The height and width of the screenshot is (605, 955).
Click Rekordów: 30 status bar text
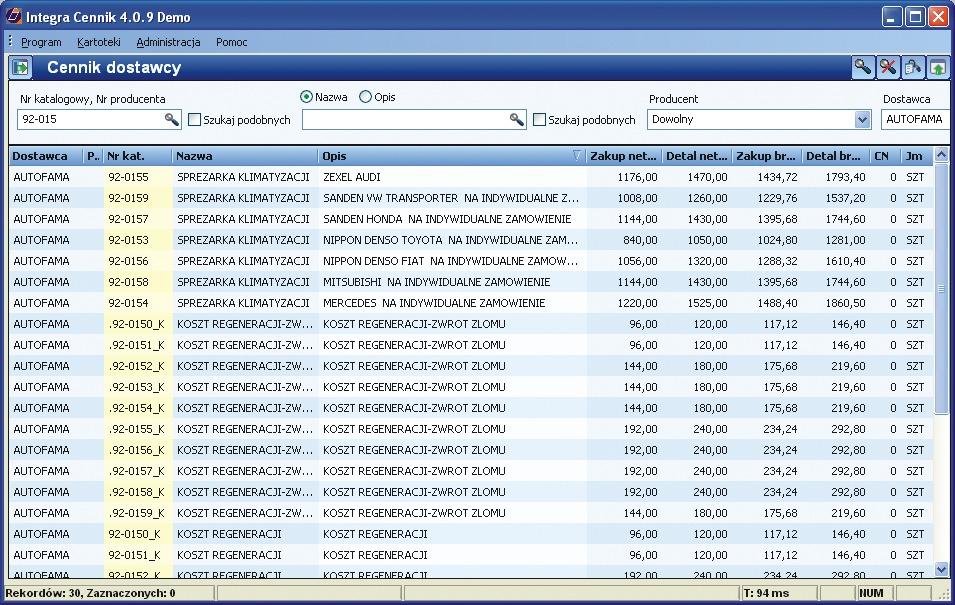coord(90,593)
